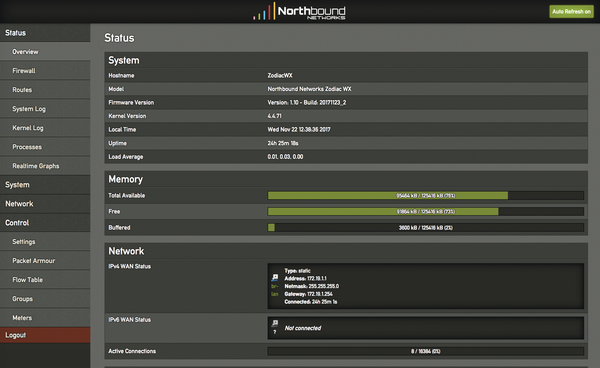This screenshot has width=600, height=368.
Task: Click the IPv6 WAN unknown interface icon
Action: pyautogui.click(x=275, y=324)
